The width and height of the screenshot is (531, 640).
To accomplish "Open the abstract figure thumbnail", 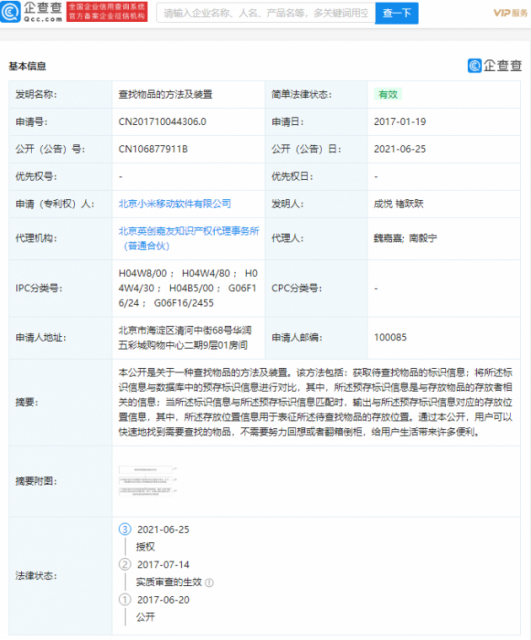I will click(x=147, y=481).
